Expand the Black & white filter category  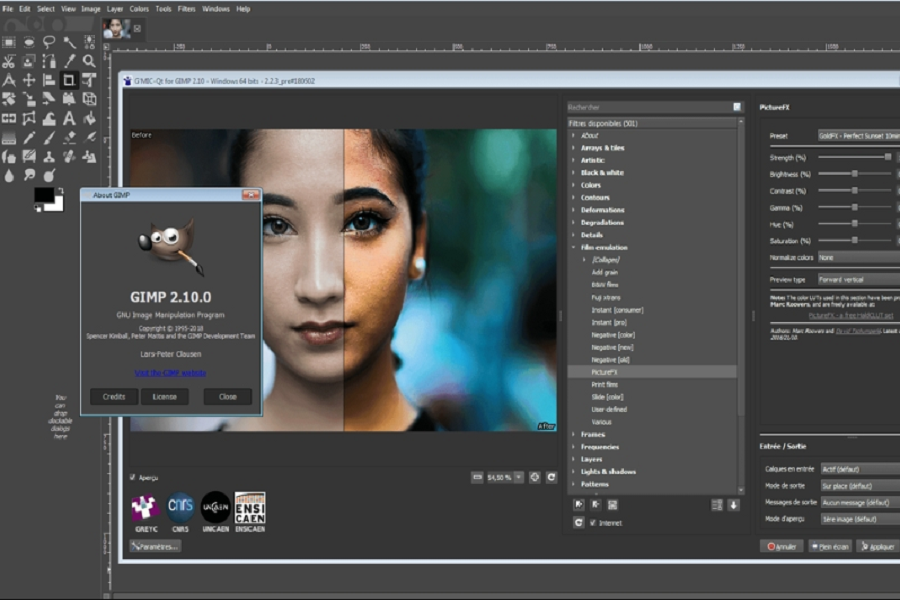coord(573,172)
